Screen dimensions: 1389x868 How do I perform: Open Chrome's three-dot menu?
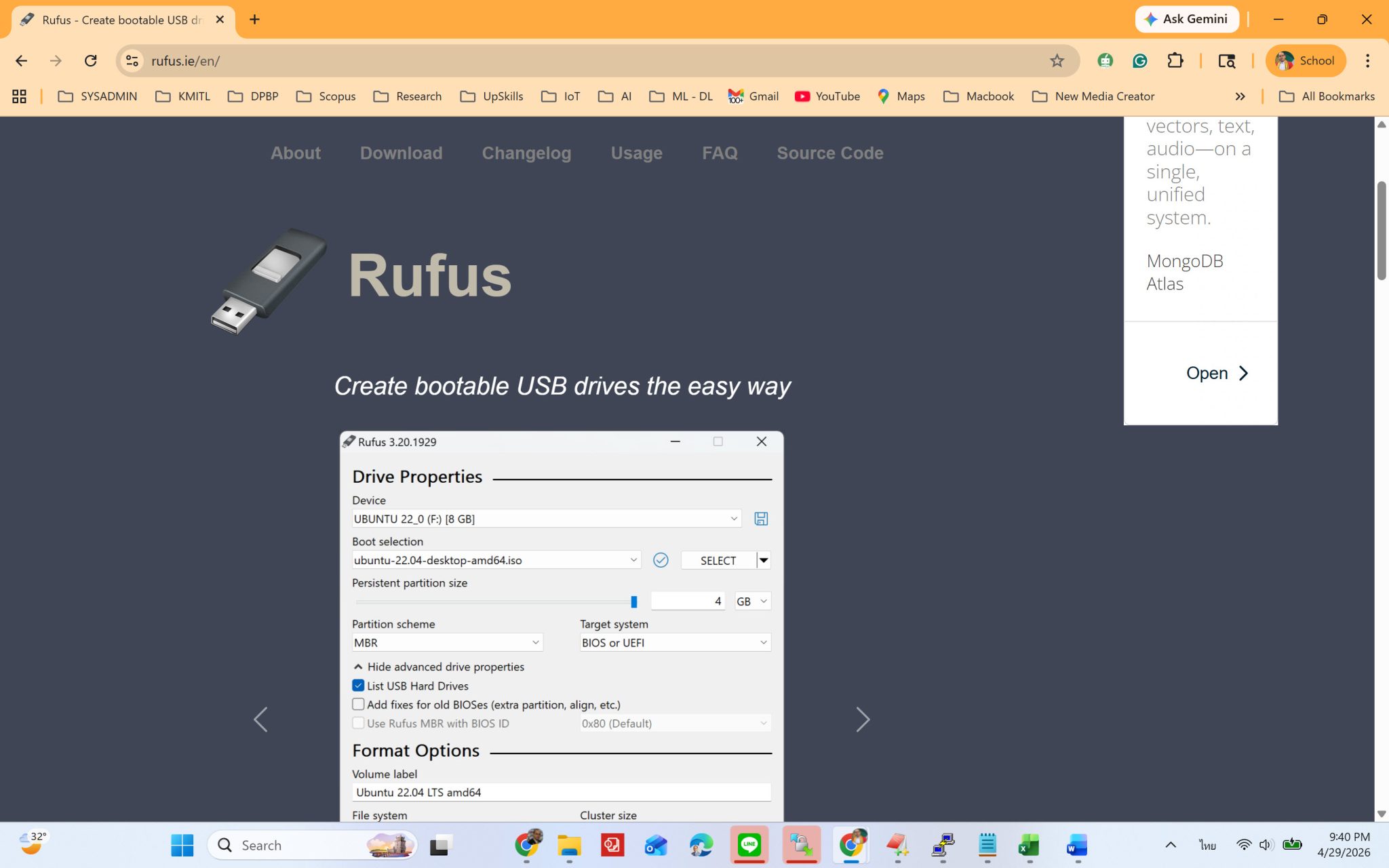click(x=1367, y=61)
